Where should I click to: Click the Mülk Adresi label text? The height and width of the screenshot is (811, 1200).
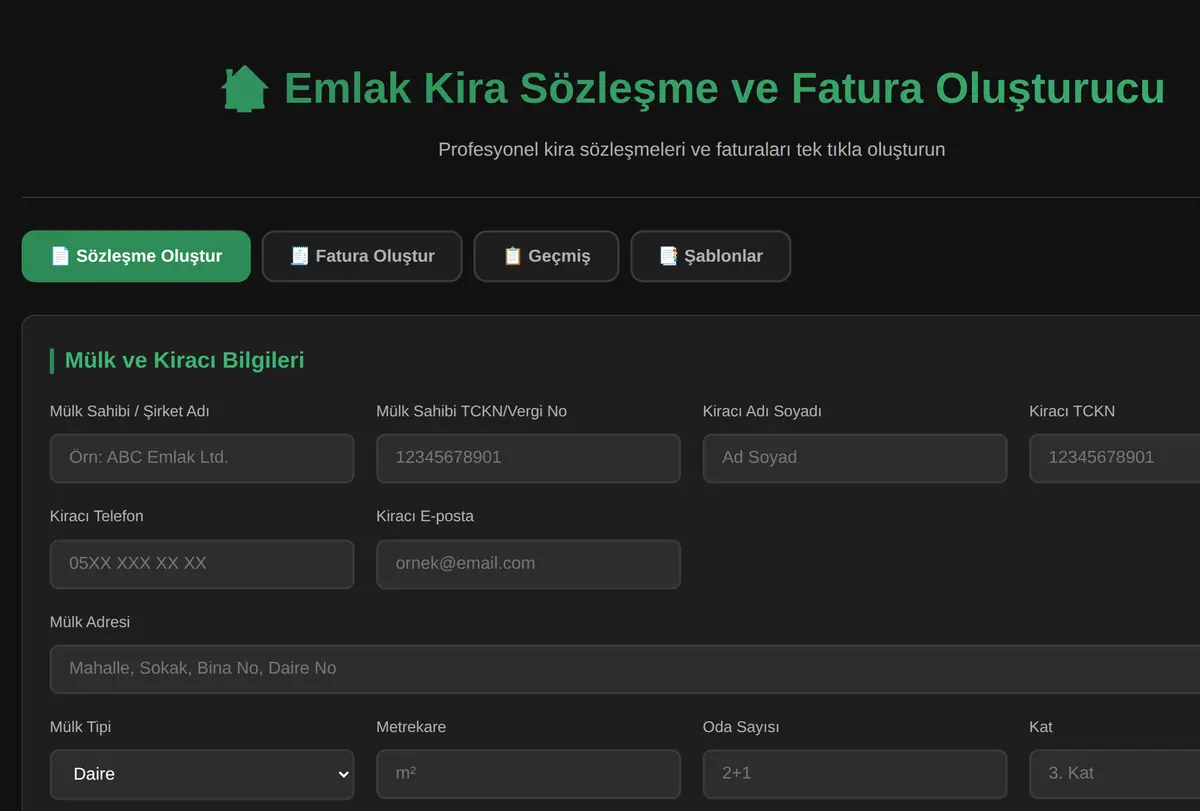[x=90, y=622]
